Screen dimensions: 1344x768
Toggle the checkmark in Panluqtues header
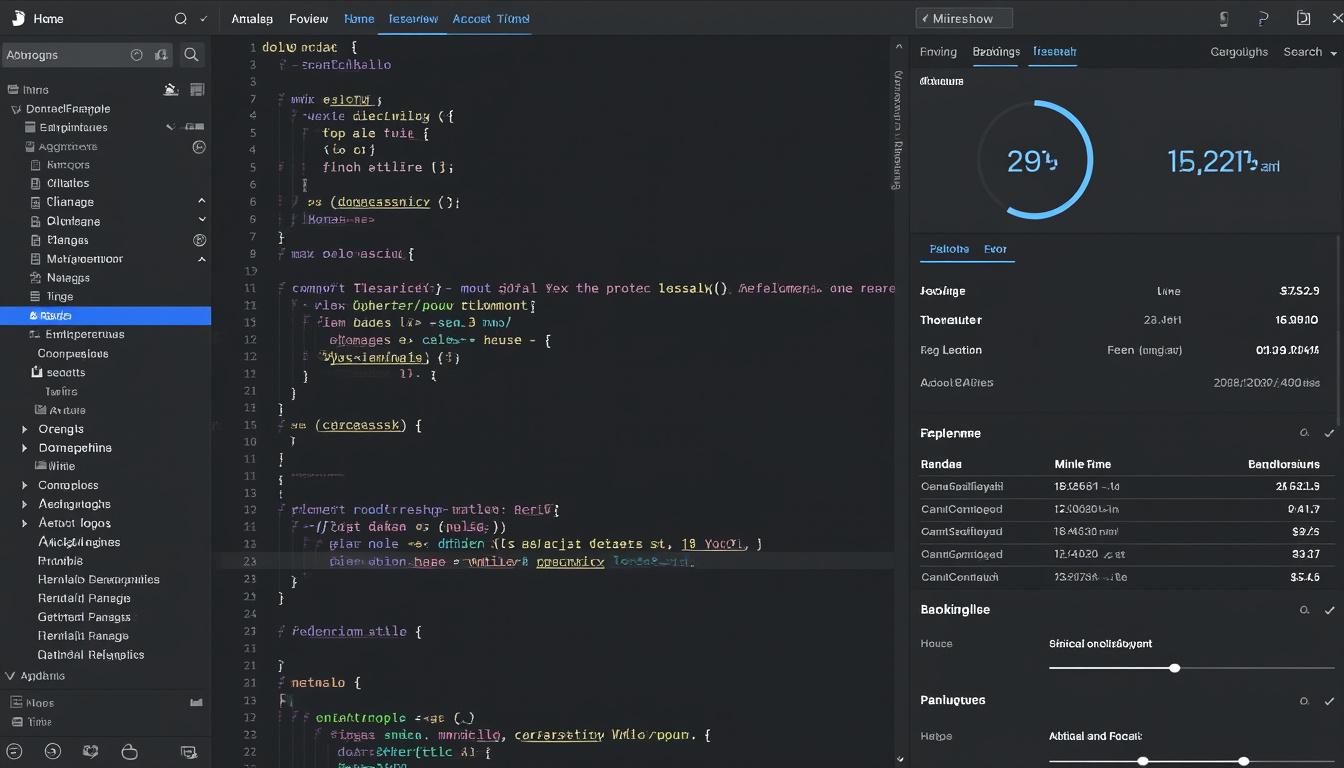1329,701
